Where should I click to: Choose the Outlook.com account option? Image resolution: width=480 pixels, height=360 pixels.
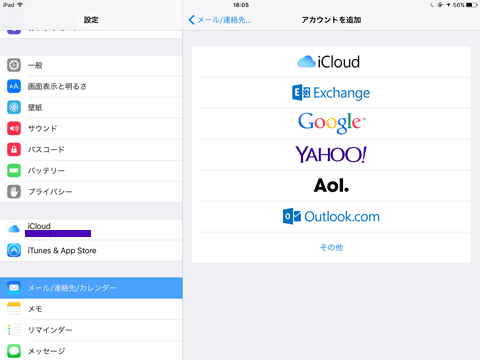click(x=331, y=217)
